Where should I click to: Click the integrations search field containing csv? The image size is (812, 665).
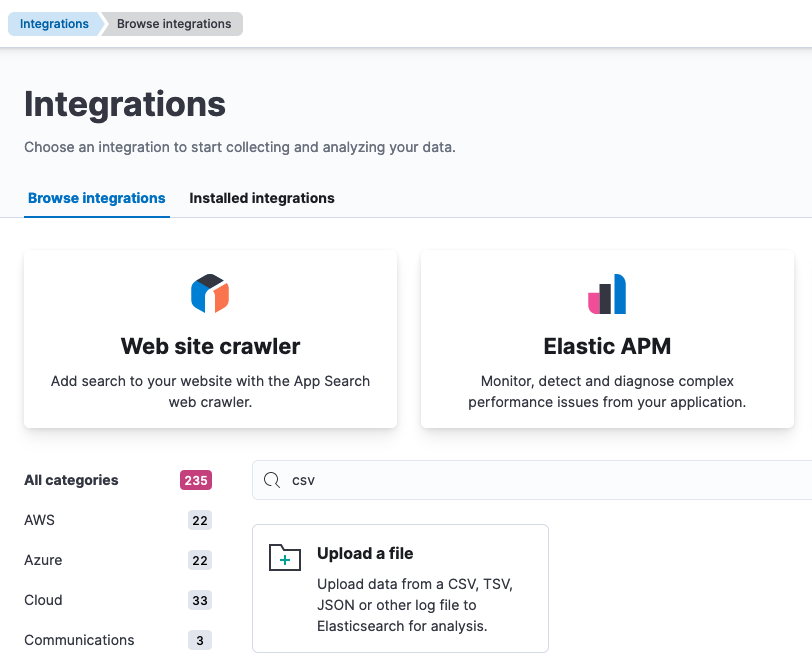532,480
